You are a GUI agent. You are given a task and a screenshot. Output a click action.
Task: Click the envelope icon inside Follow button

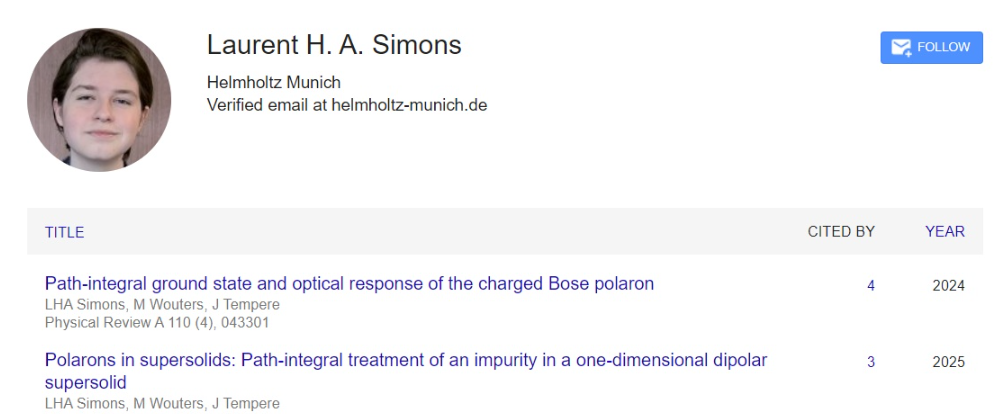[x=900, y=47]
